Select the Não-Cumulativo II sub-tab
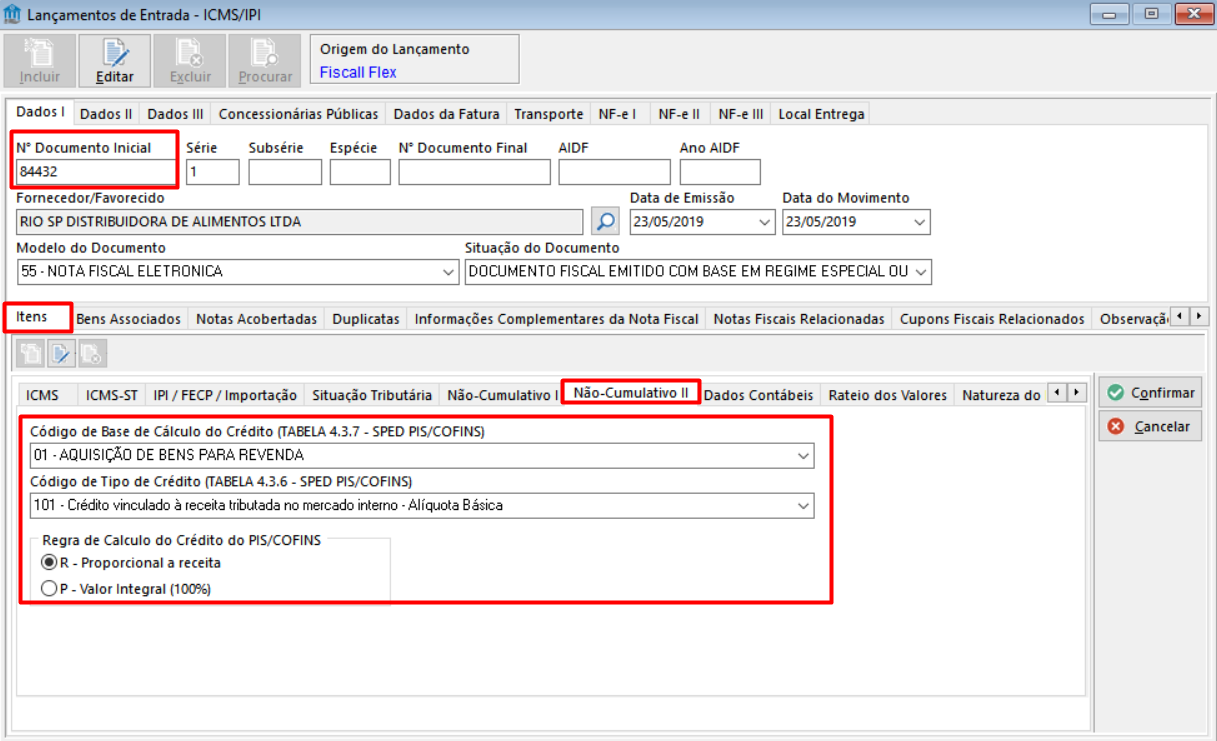The height and width of the screenshot is (741, 1217). 631,392
